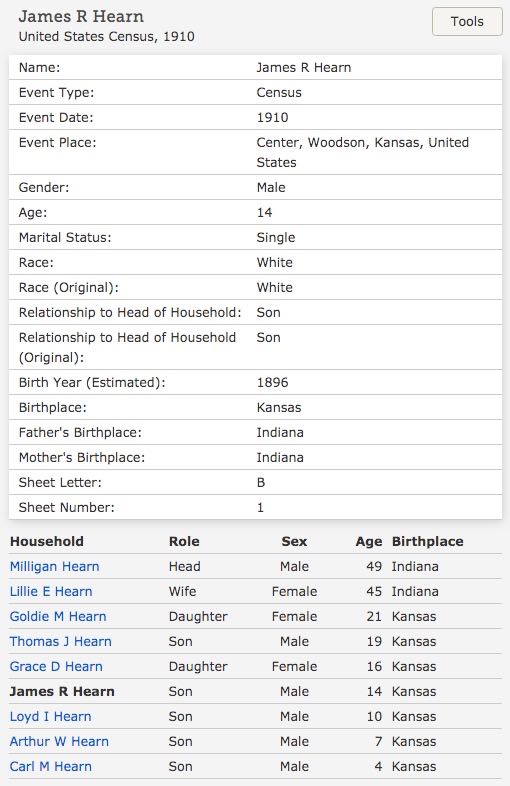Click the United States Census, 1910 subtitle
The height and width of the screenshot is (786, 510).
pos(107,37)
